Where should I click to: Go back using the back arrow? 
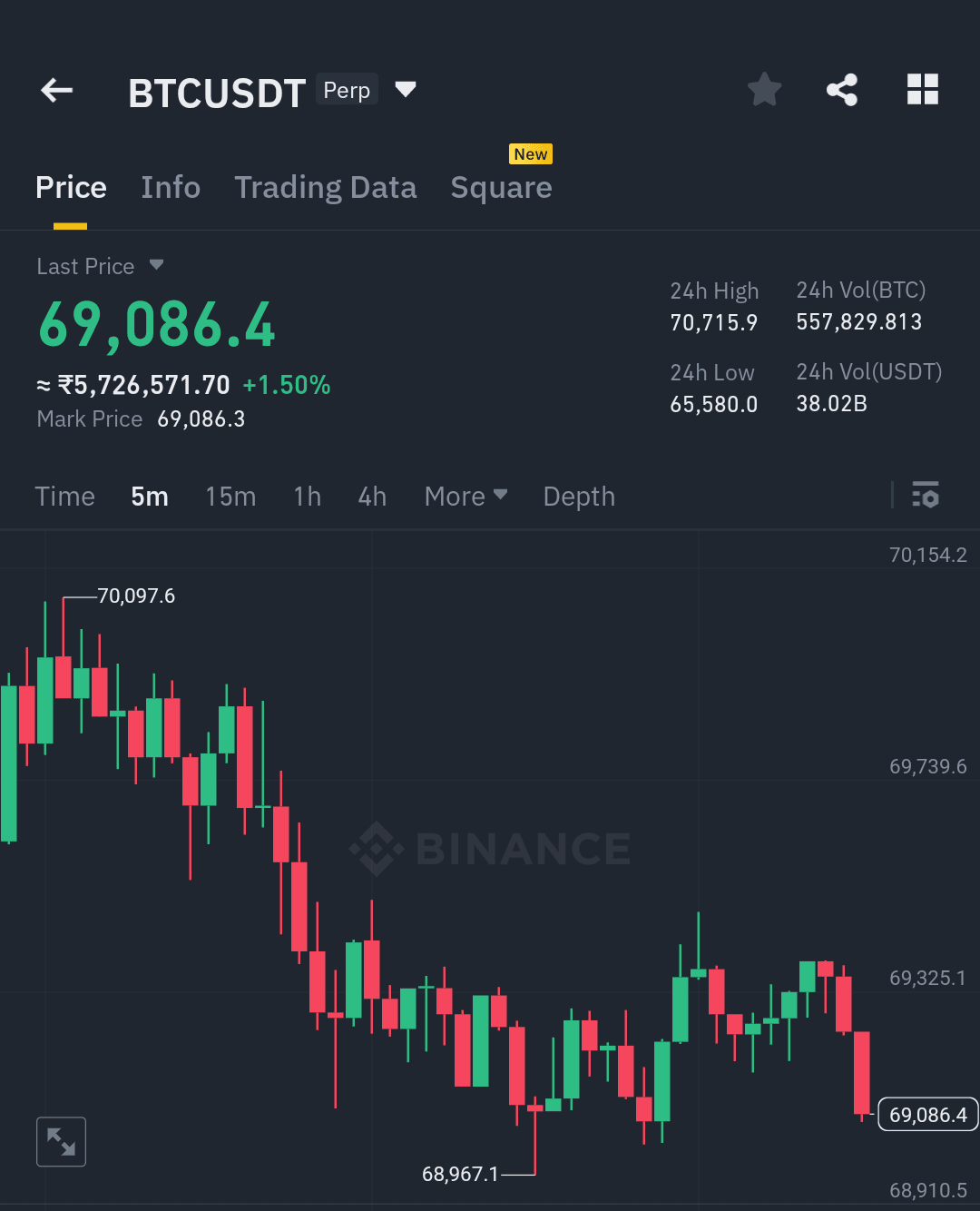click(x=56, y=90)
